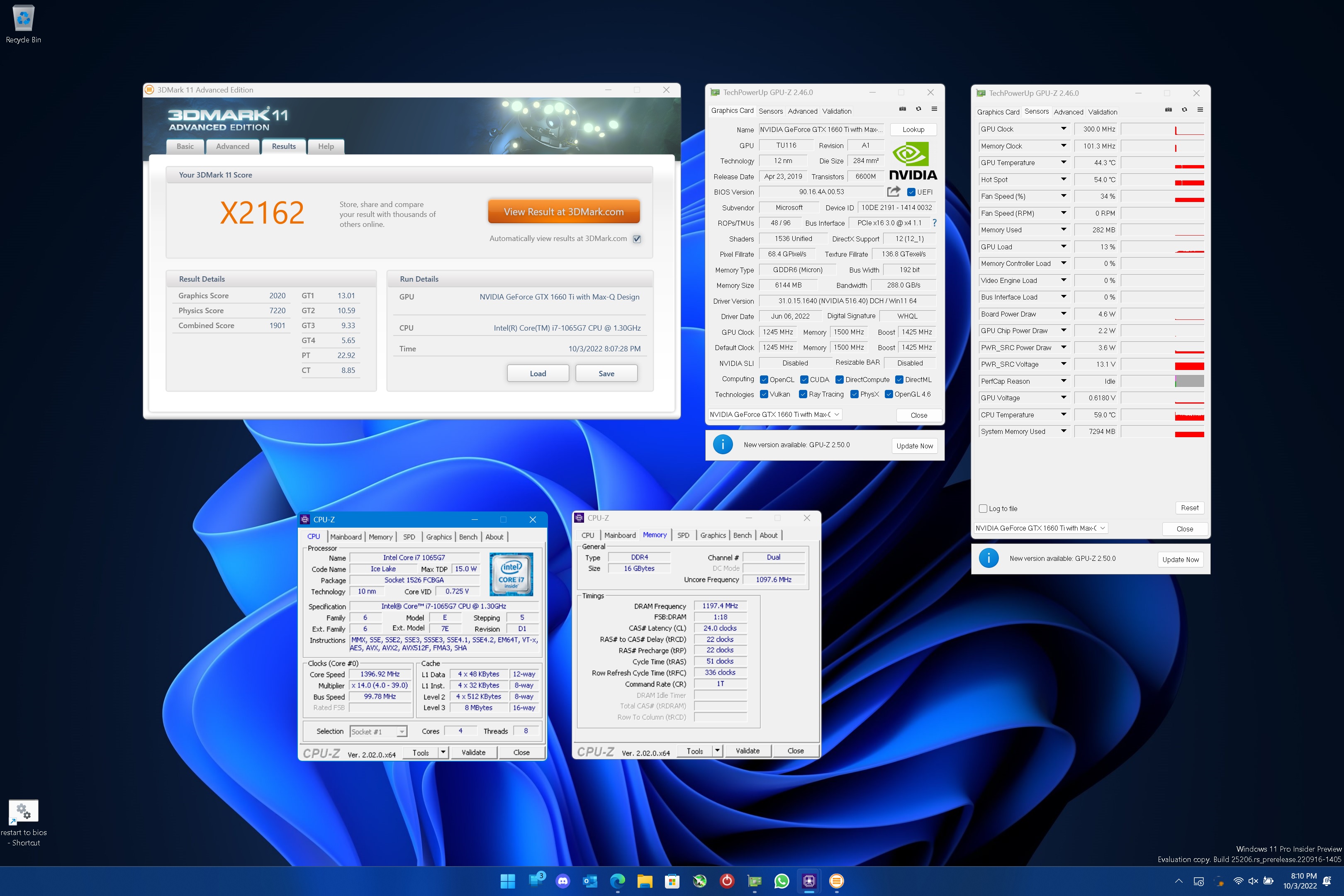Take a screenshot in the GPU-Z Graphics Card window

(x=902, y=109)
